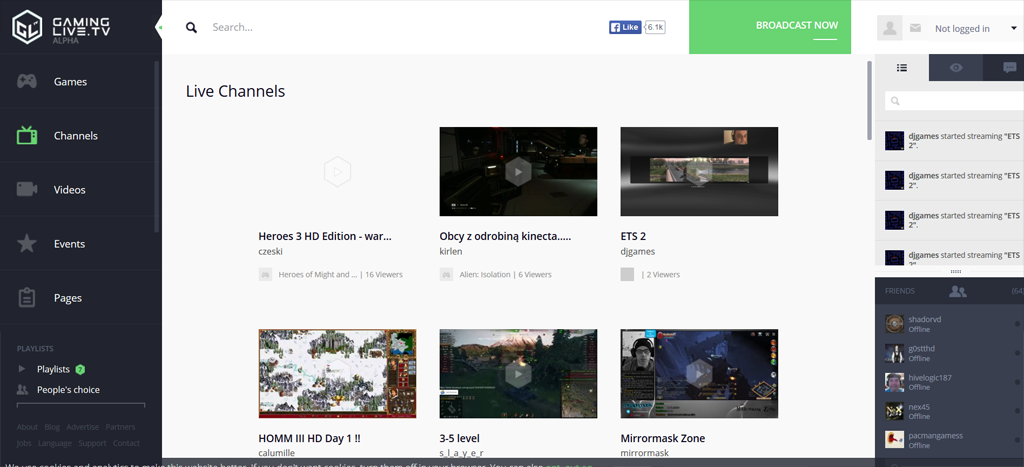Click the green Playlists count badge
Screen dimensions: 1024x467
80,369
